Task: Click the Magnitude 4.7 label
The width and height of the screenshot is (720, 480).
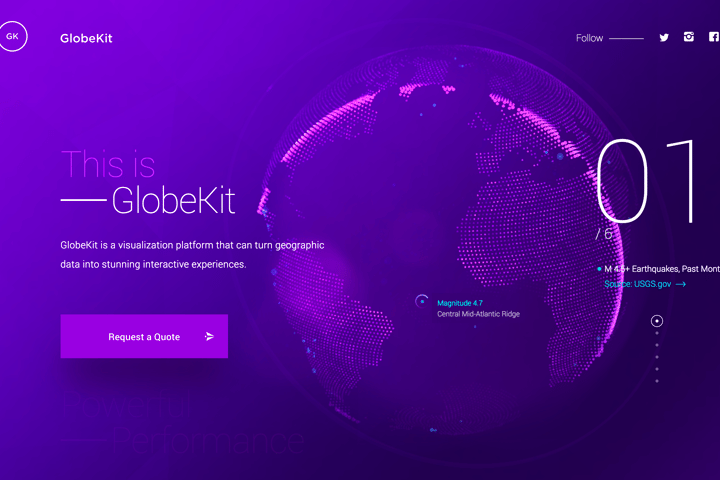Action: [x=460, y=303]
